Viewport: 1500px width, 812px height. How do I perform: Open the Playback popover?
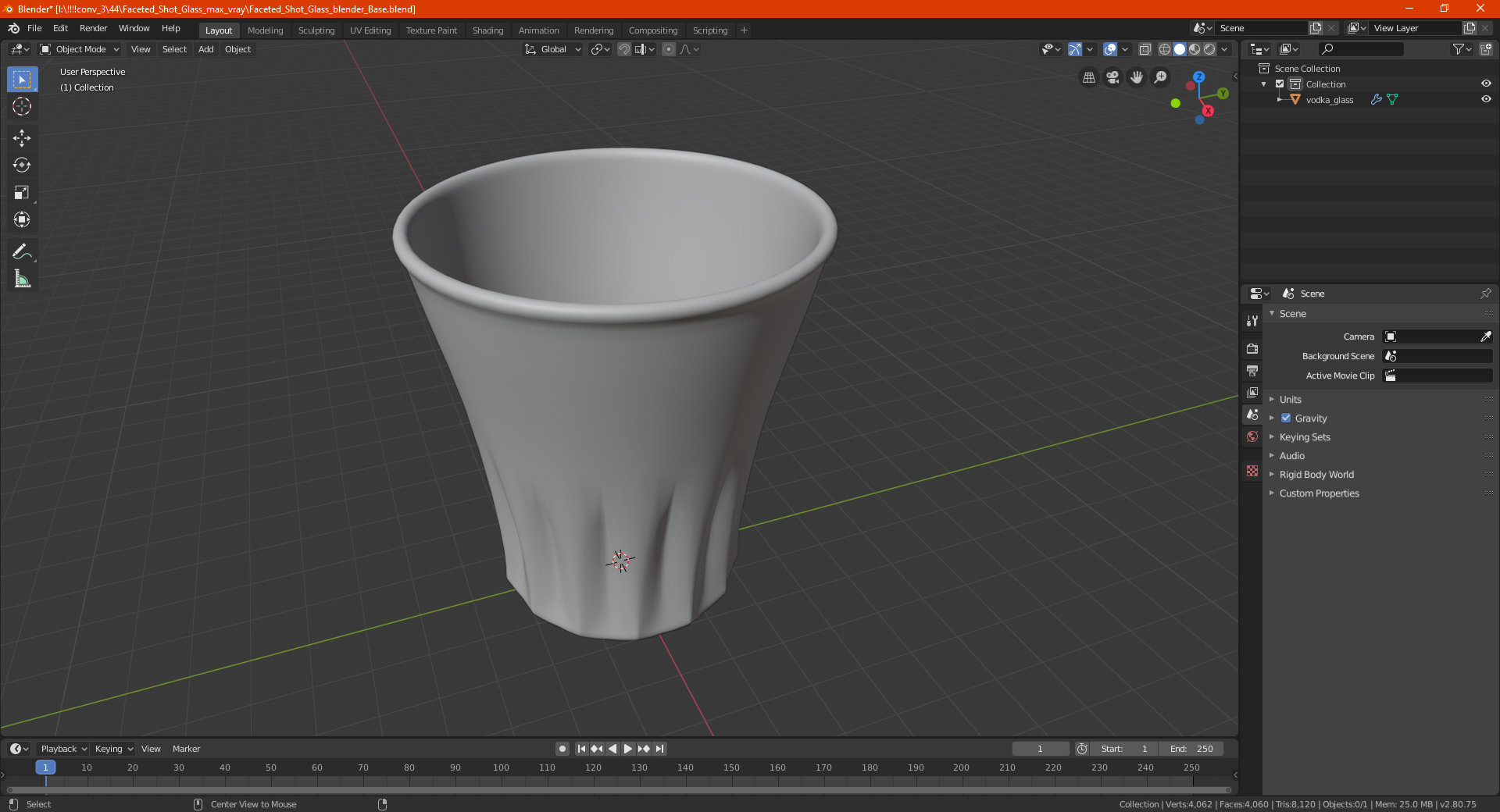click(x=63, y=749)
